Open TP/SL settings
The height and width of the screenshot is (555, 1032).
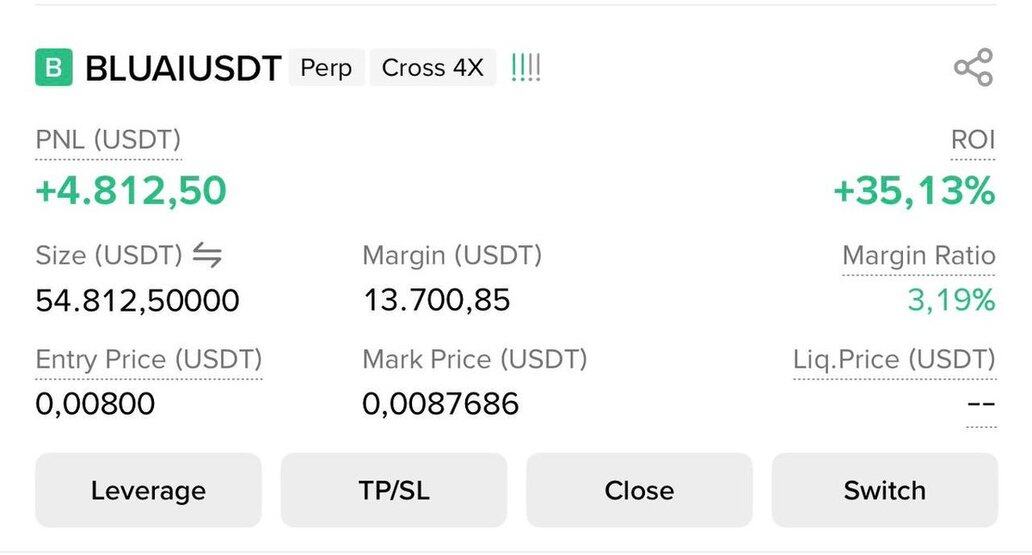click(x=394, y=490)
